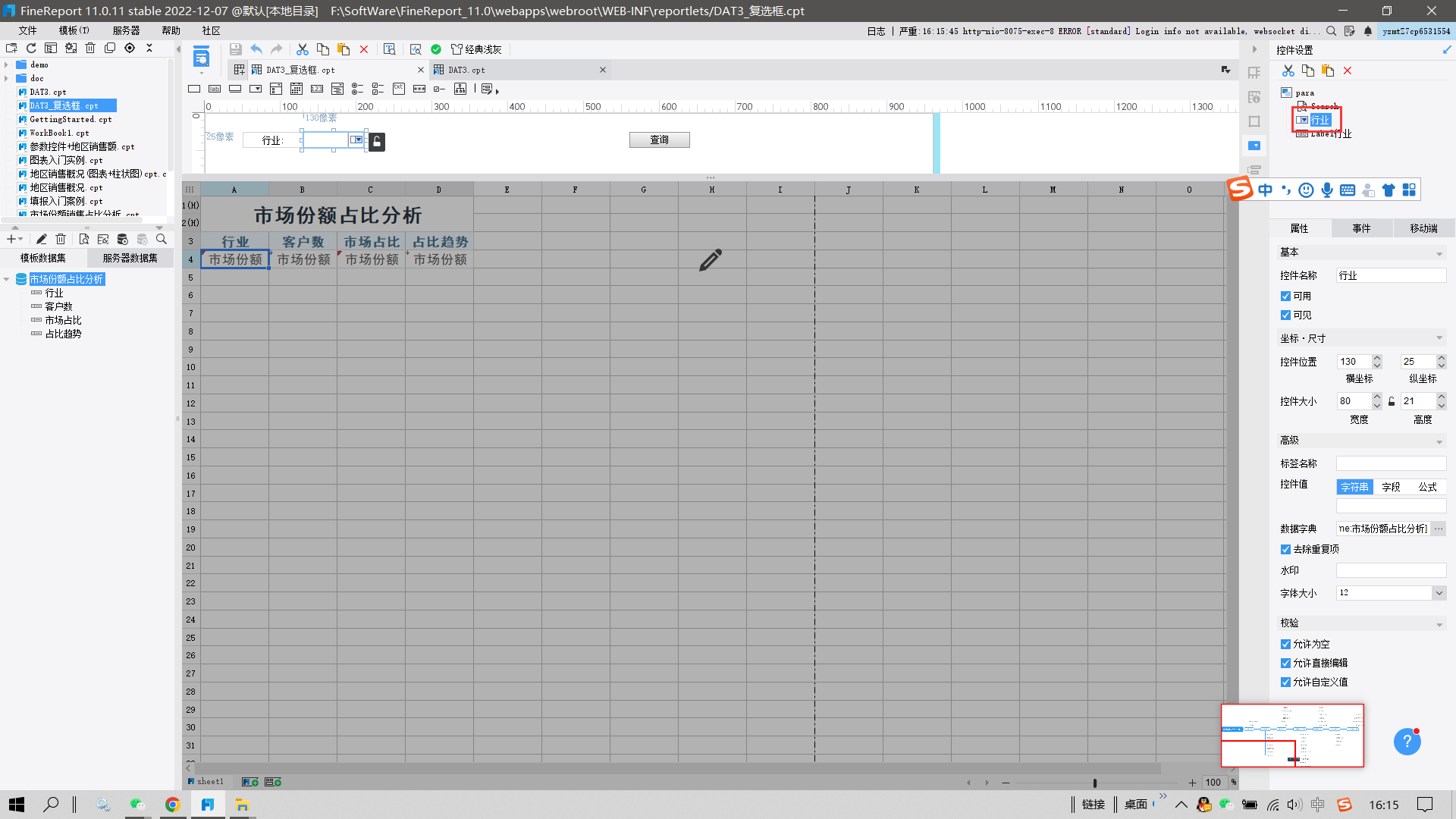Click the scissors cut icon in toolbar
Viewport: 1456px width, 819px height.
point(302,49)
